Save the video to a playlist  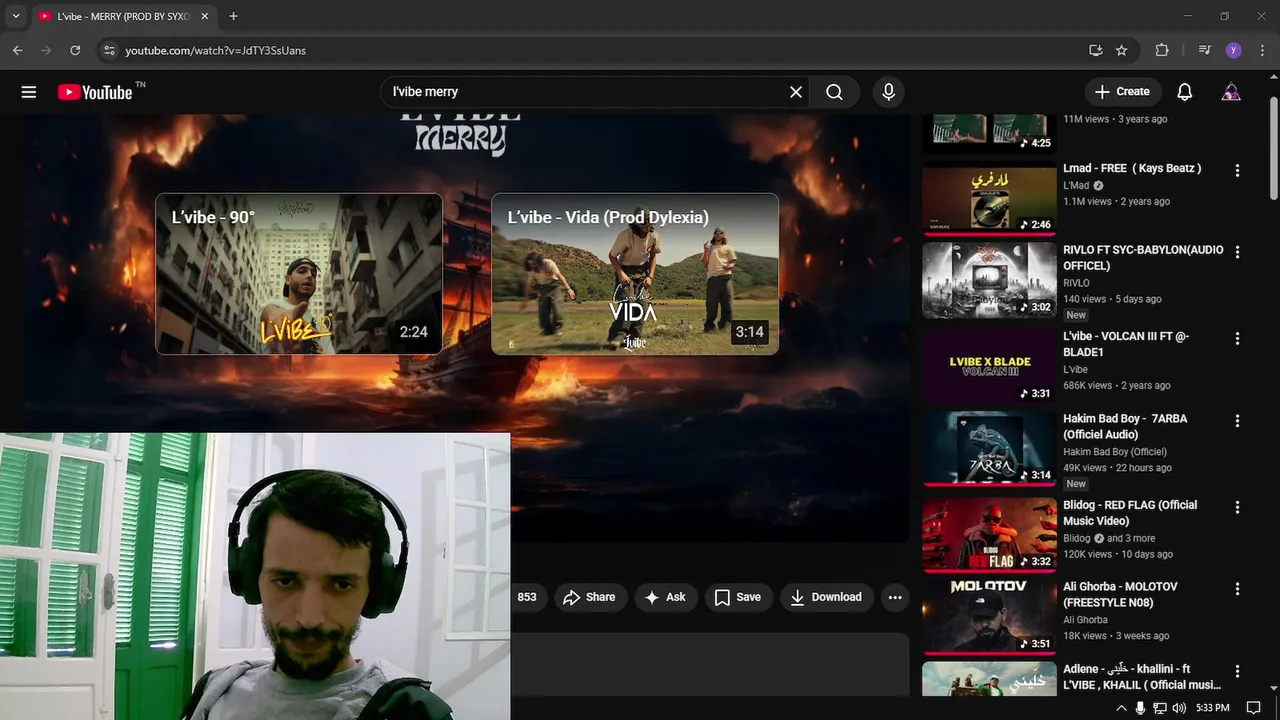(x=738, y=597)
